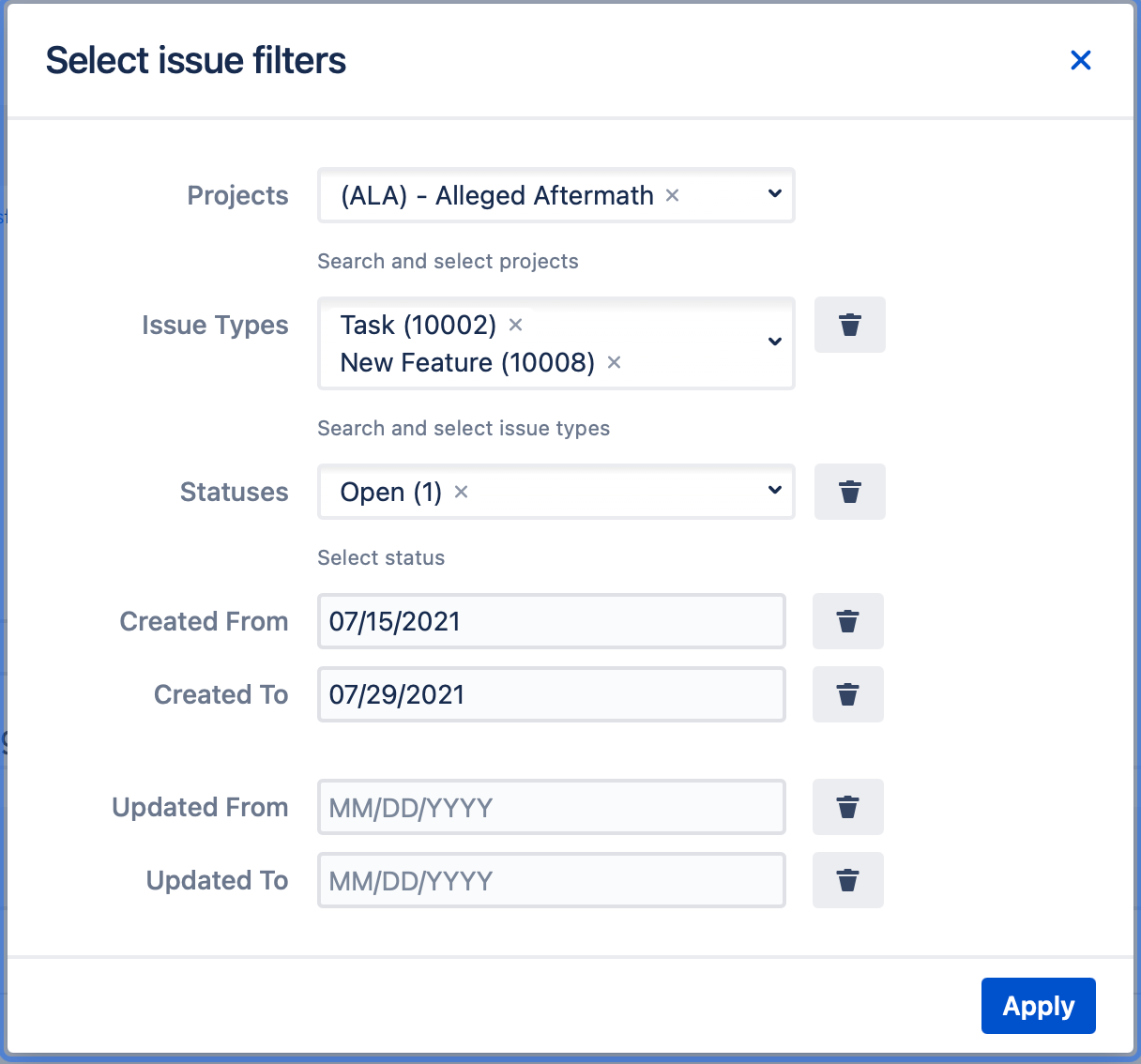Click the Select issue filters title
Image resolution: width=1141 pixels, height=1064 pixels.
pyautogui.click(x=195, y=60)
